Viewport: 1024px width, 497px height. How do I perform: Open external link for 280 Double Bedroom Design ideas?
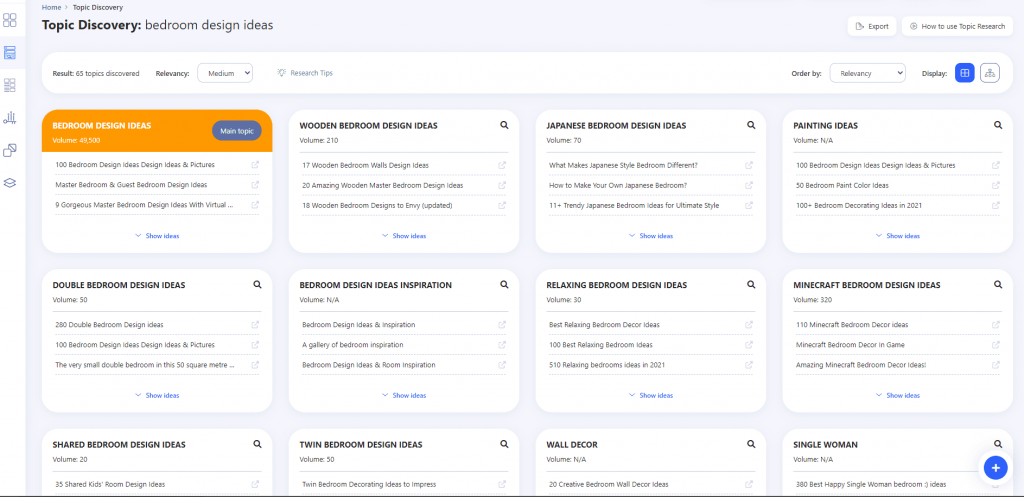[x=255, y=325]
